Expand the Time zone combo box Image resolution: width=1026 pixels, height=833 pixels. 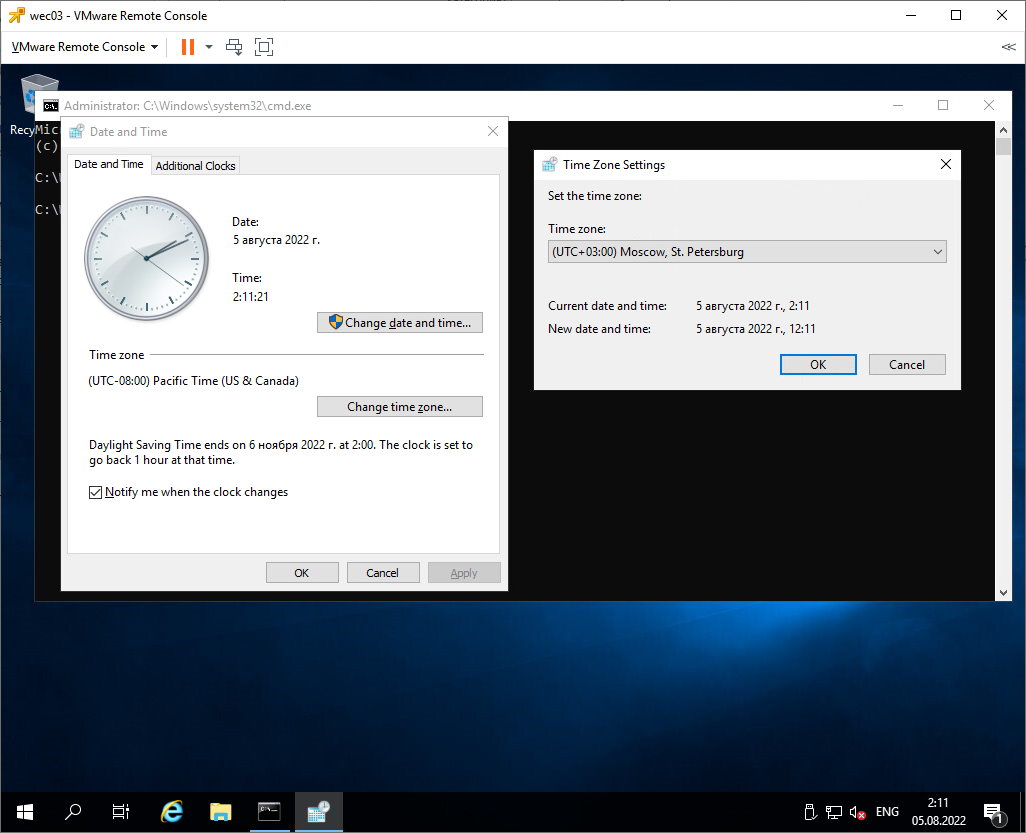pos(747,252)
